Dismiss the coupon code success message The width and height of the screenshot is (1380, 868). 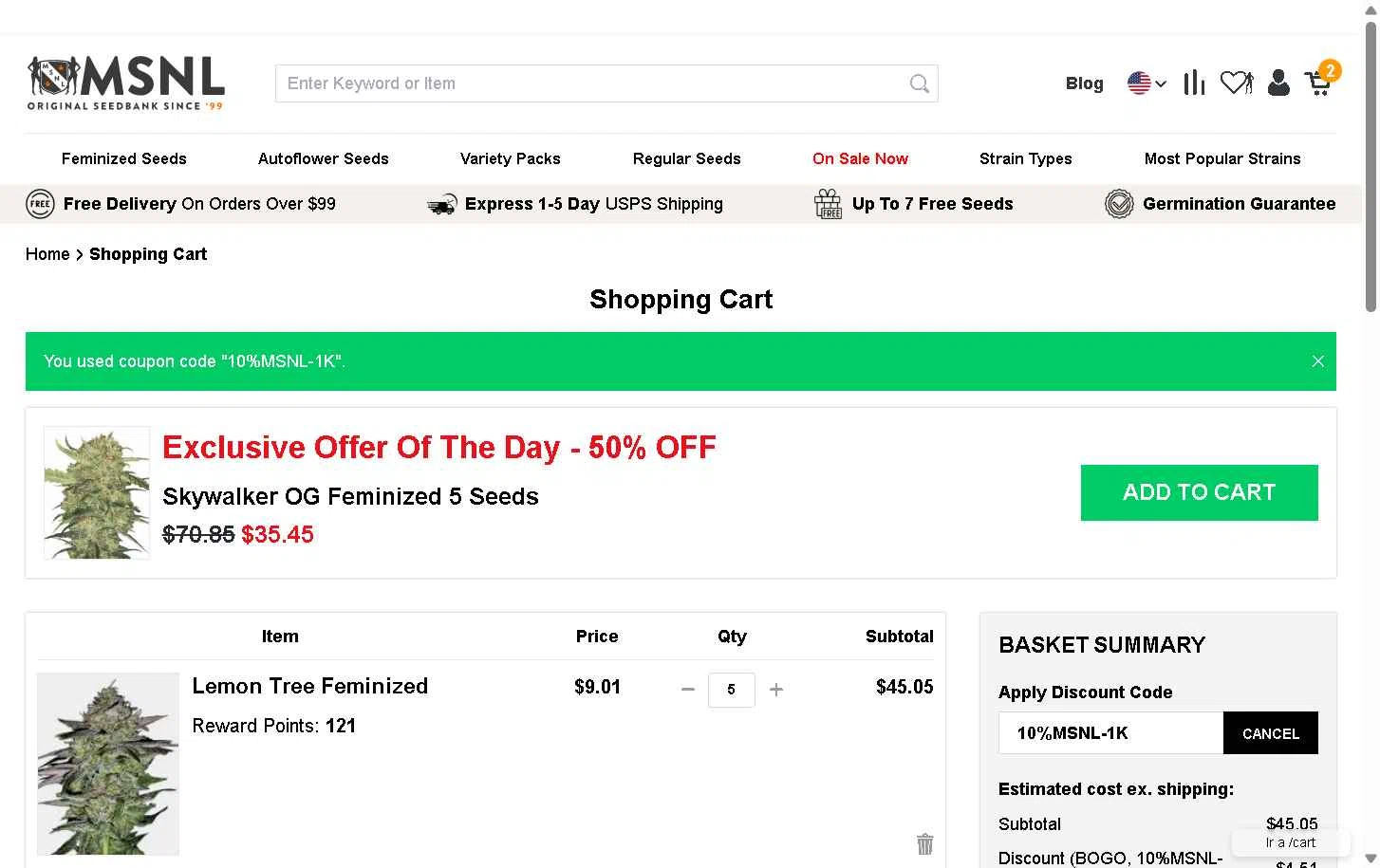1317,361
